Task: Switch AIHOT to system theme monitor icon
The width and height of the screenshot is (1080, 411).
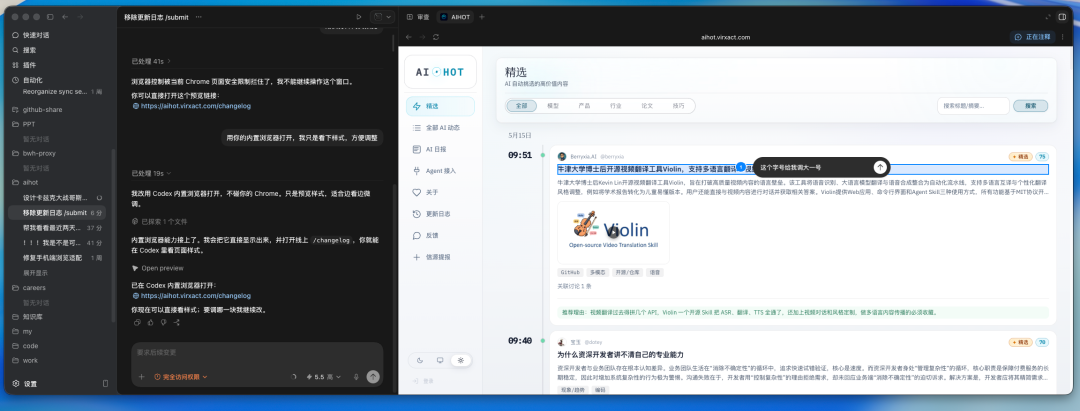Action: pyautogui.click(x=440, y=360)
